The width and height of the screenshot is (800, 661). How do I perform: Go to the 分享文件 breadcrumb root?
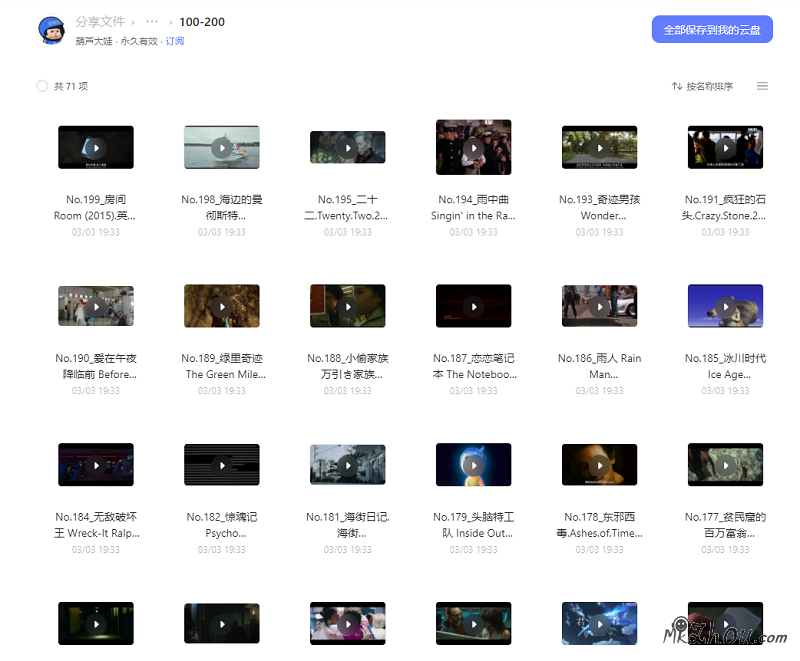click(x=100, y=22)
